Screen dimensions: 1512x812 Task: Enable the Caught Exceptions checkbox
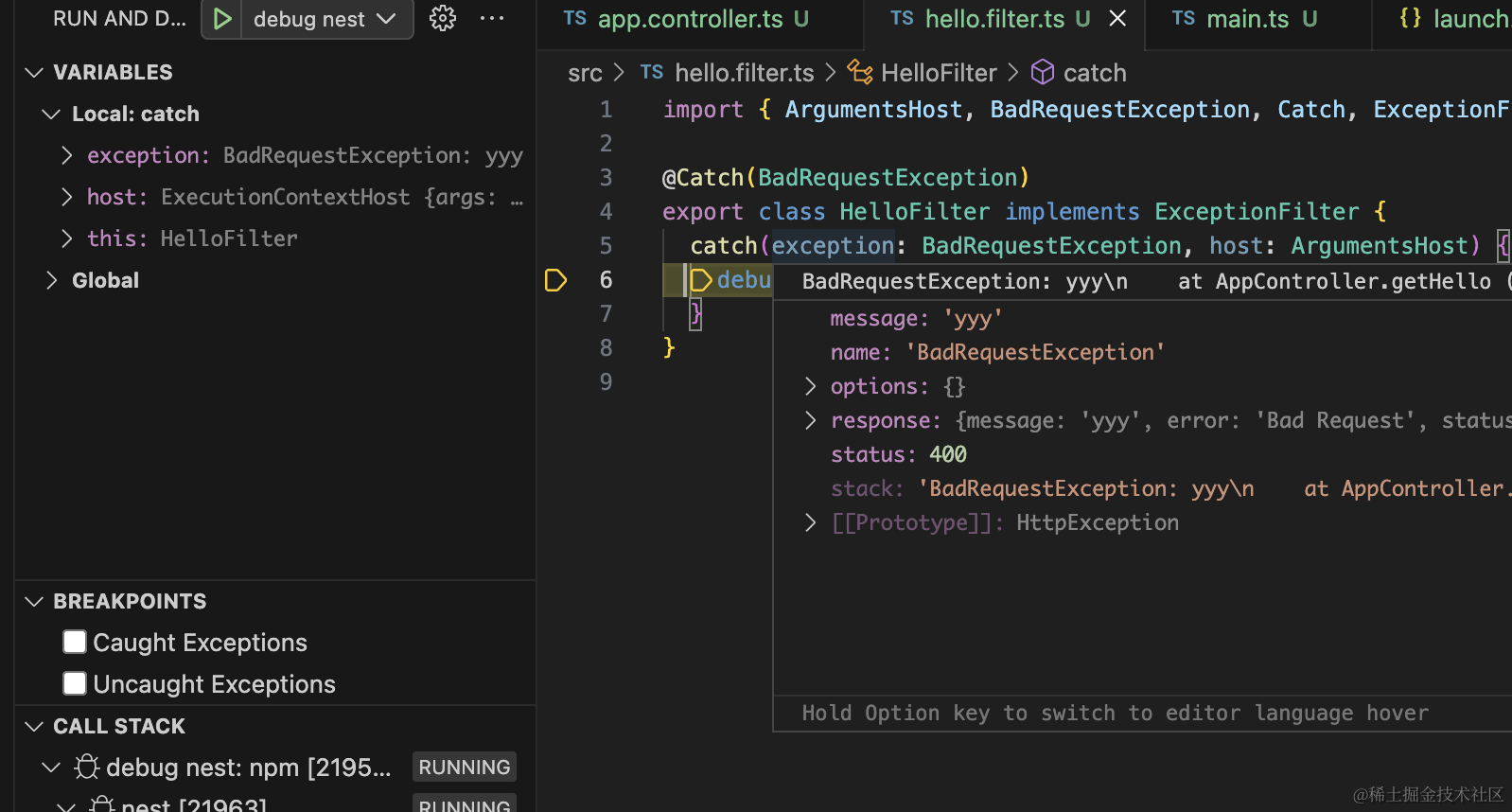tap(75, 643)
